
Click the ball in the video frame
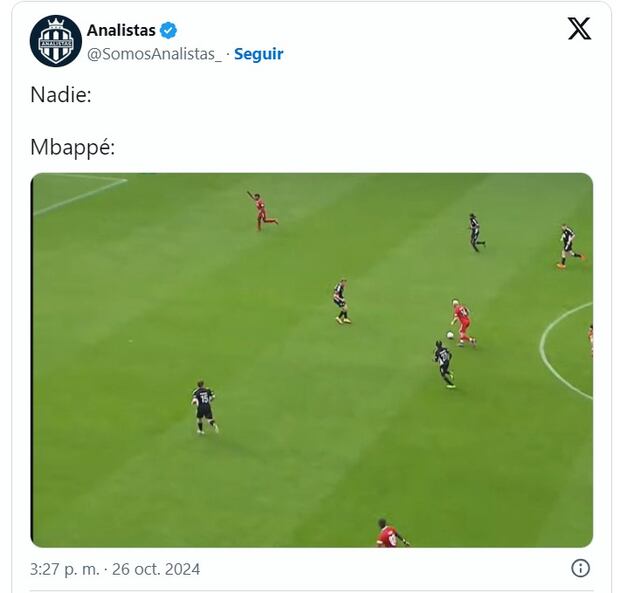click(450, 335)
